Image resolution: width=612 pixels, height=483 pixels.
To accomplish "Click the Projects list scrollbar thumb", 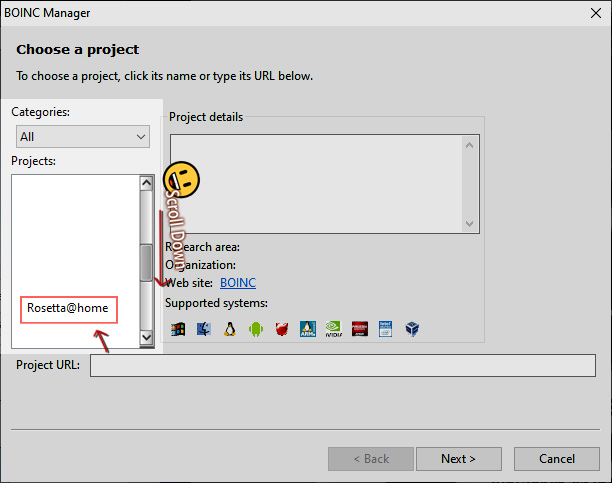I will click(146, 262).
